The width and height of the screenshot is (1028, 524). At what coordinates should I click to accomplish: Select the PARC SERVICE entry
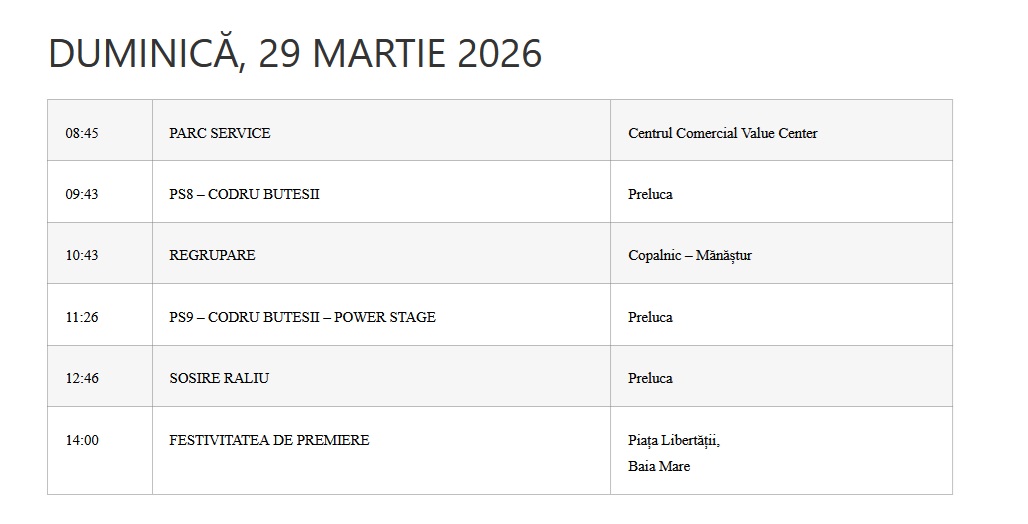point(220,133)
